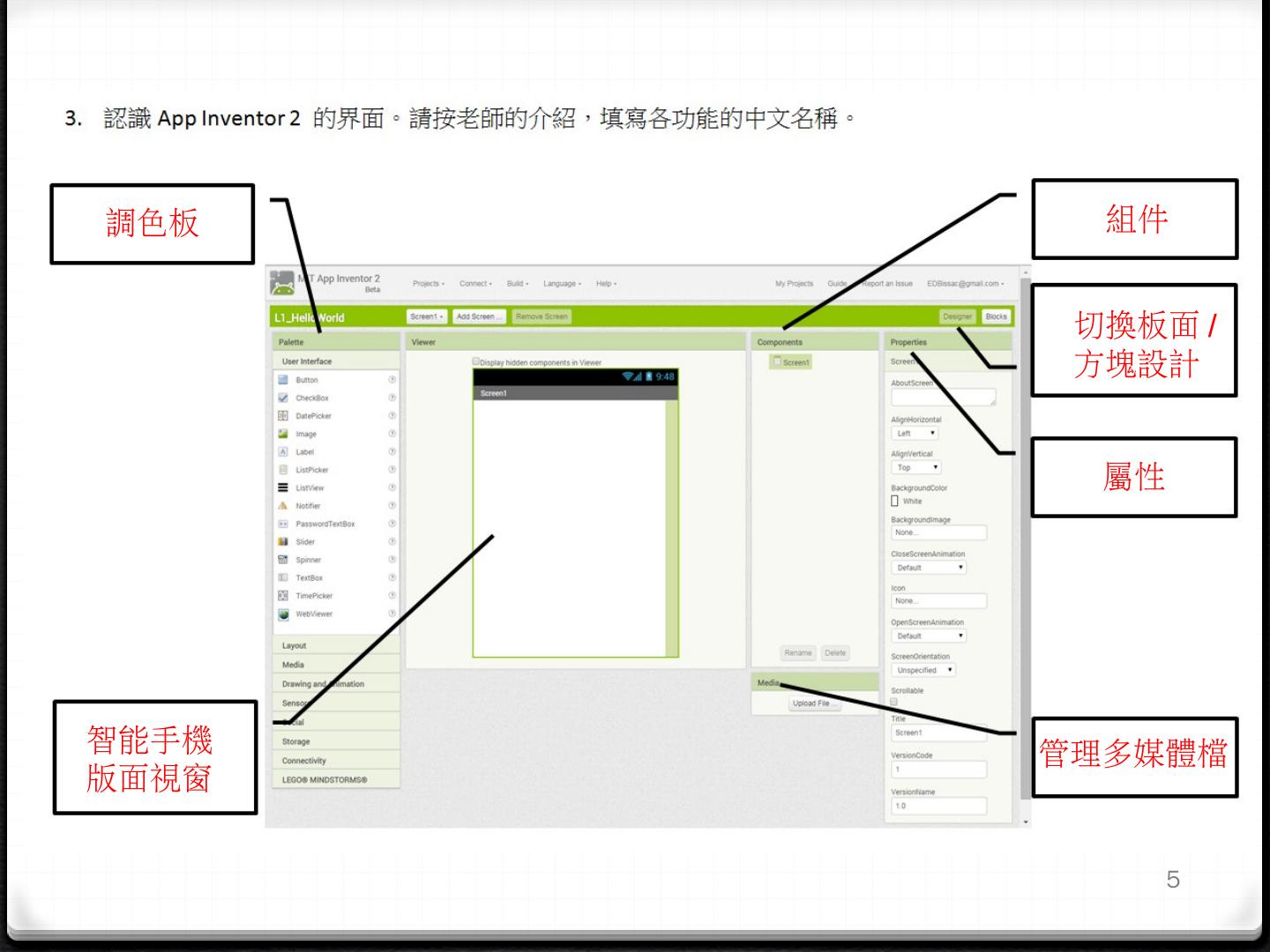Open help icon beside ListView
This screenshot has width=1270, height=952.
(x=392, y=487)
